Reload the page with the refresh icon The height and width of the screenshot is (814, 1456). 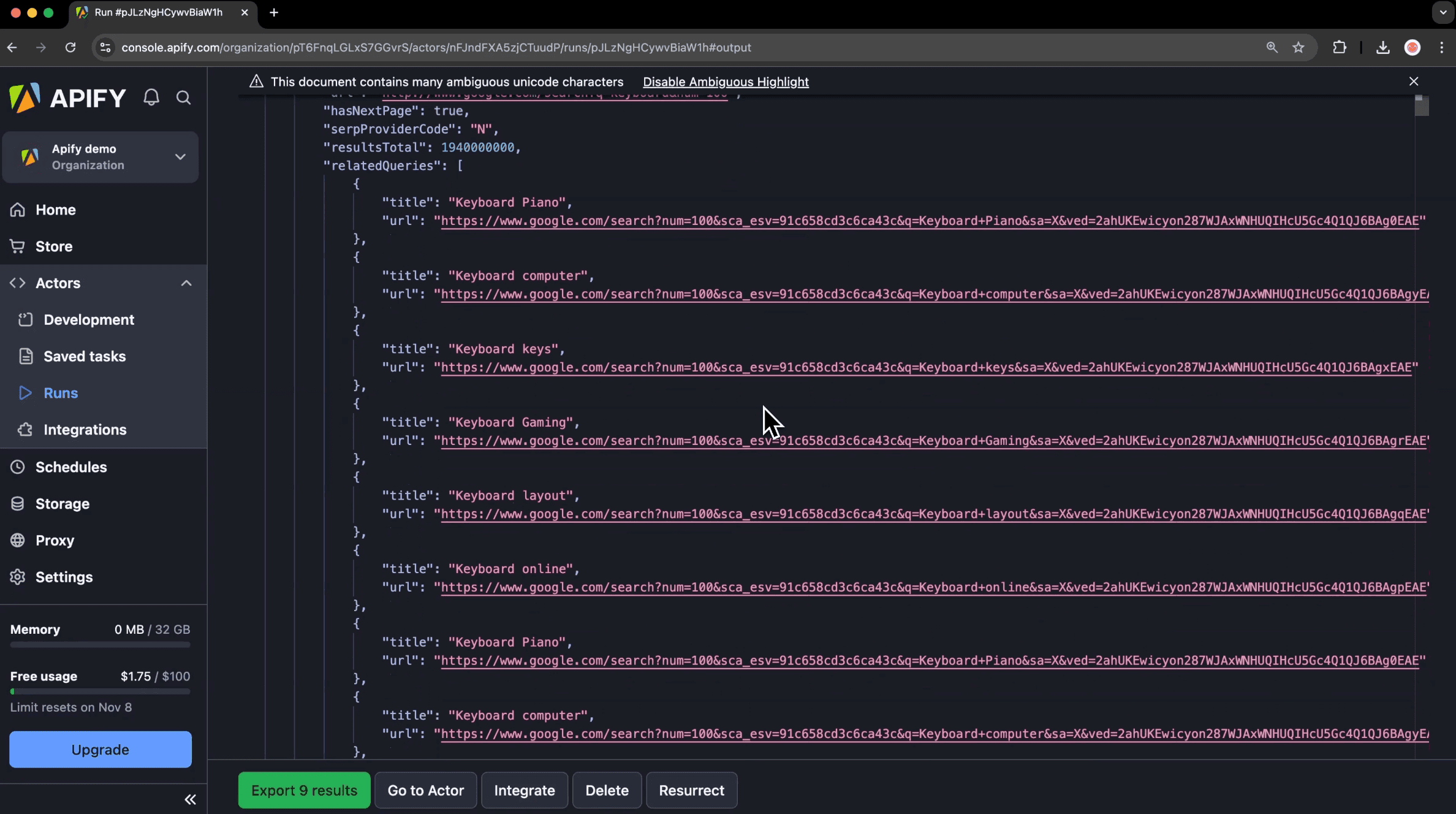(x=70, y=47)
